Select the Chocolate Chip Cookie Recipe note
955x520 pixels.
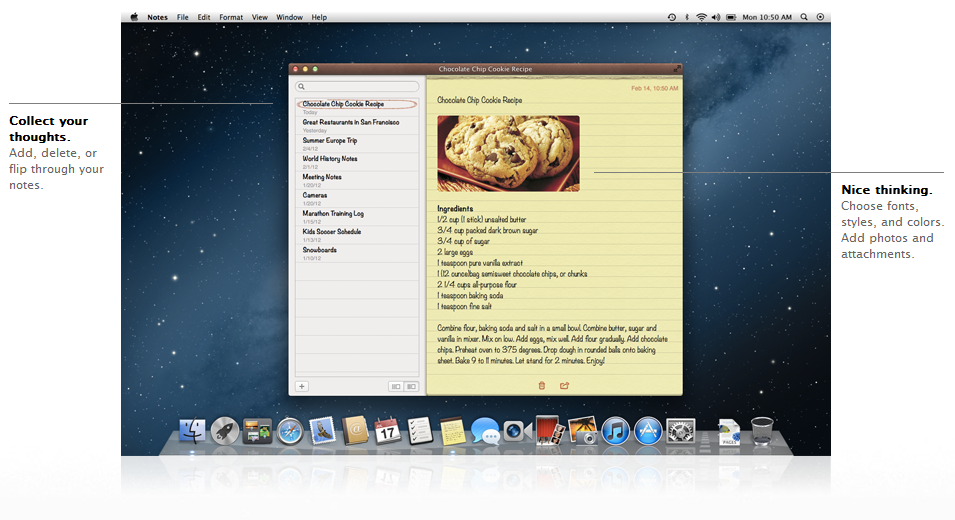358,107
